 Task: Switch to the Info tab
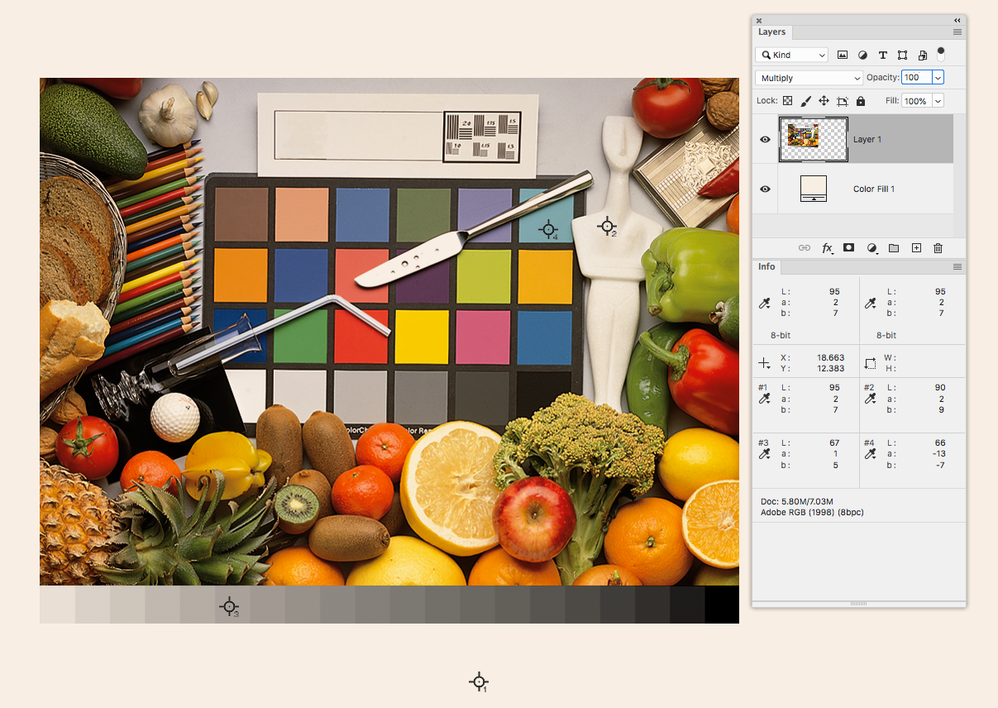click(x=766, y=267)
